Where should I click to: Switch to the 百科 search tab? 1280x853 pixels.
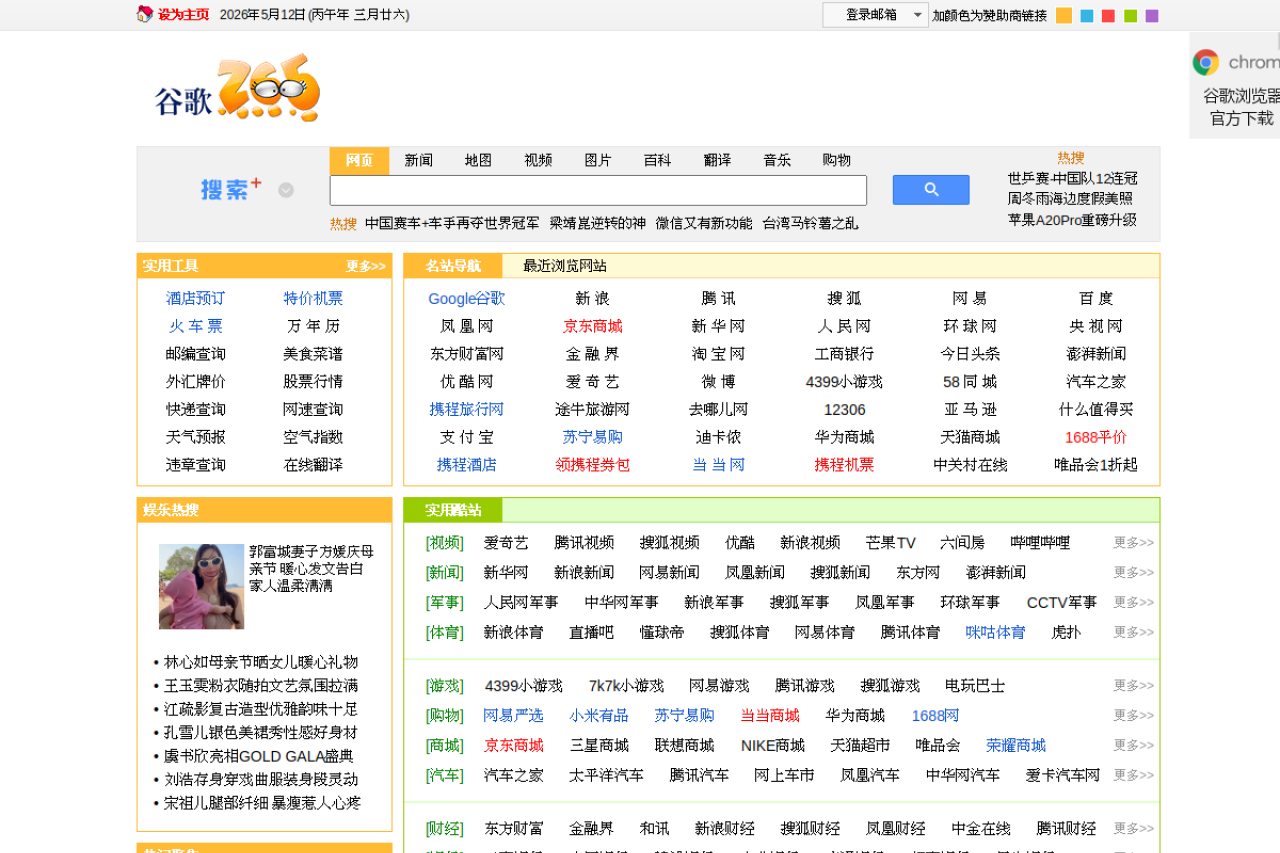[x=657, y=160]
